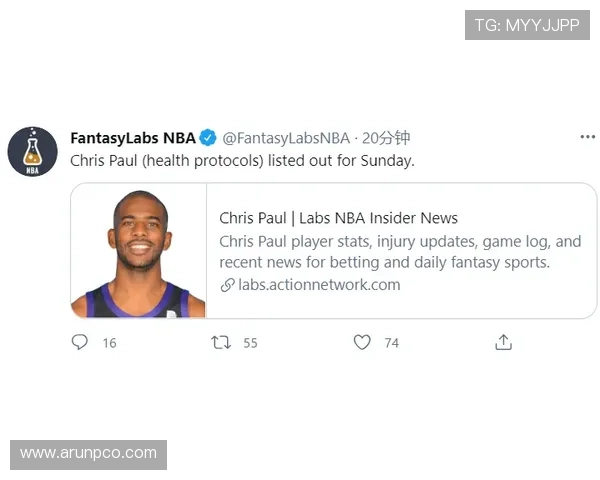Open the three-dot more options menu
This screenshot has height=480, width=600.
pos(587,137)
